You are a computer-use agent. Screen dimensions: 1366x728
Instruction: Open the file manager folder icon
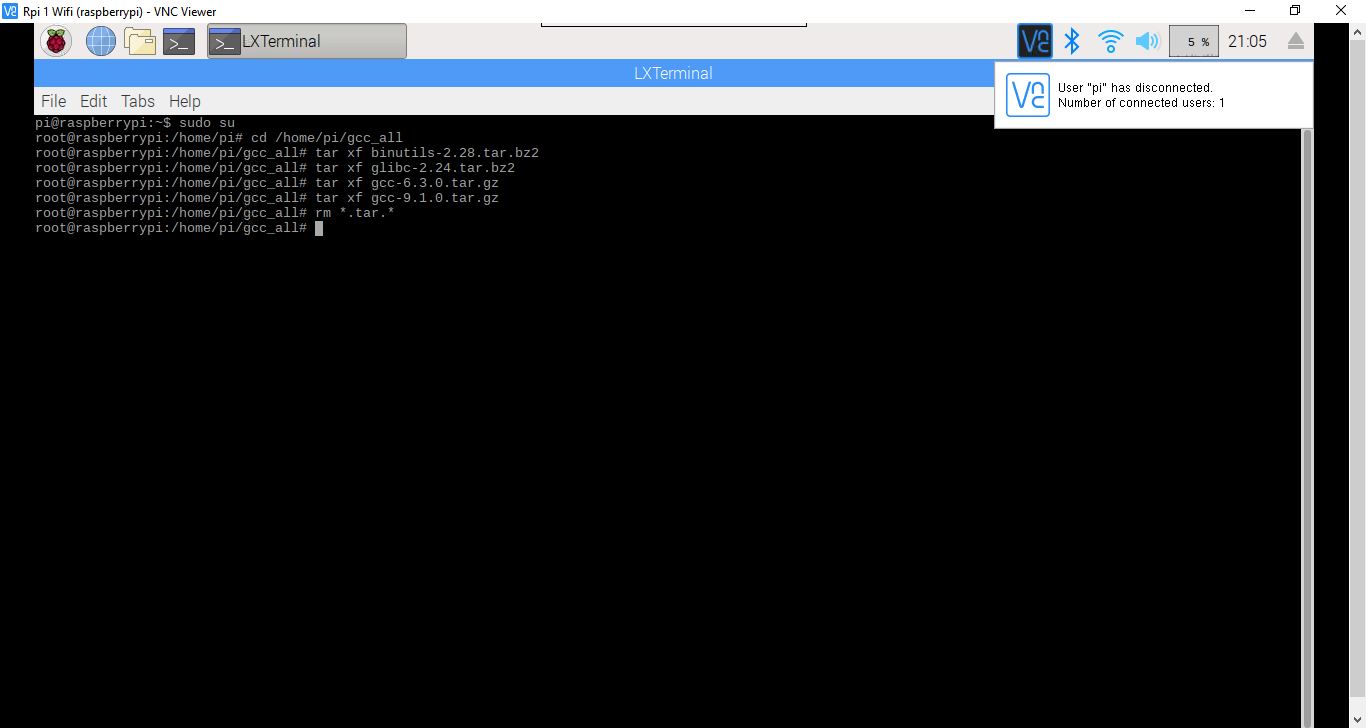click(x=140, y=41)
